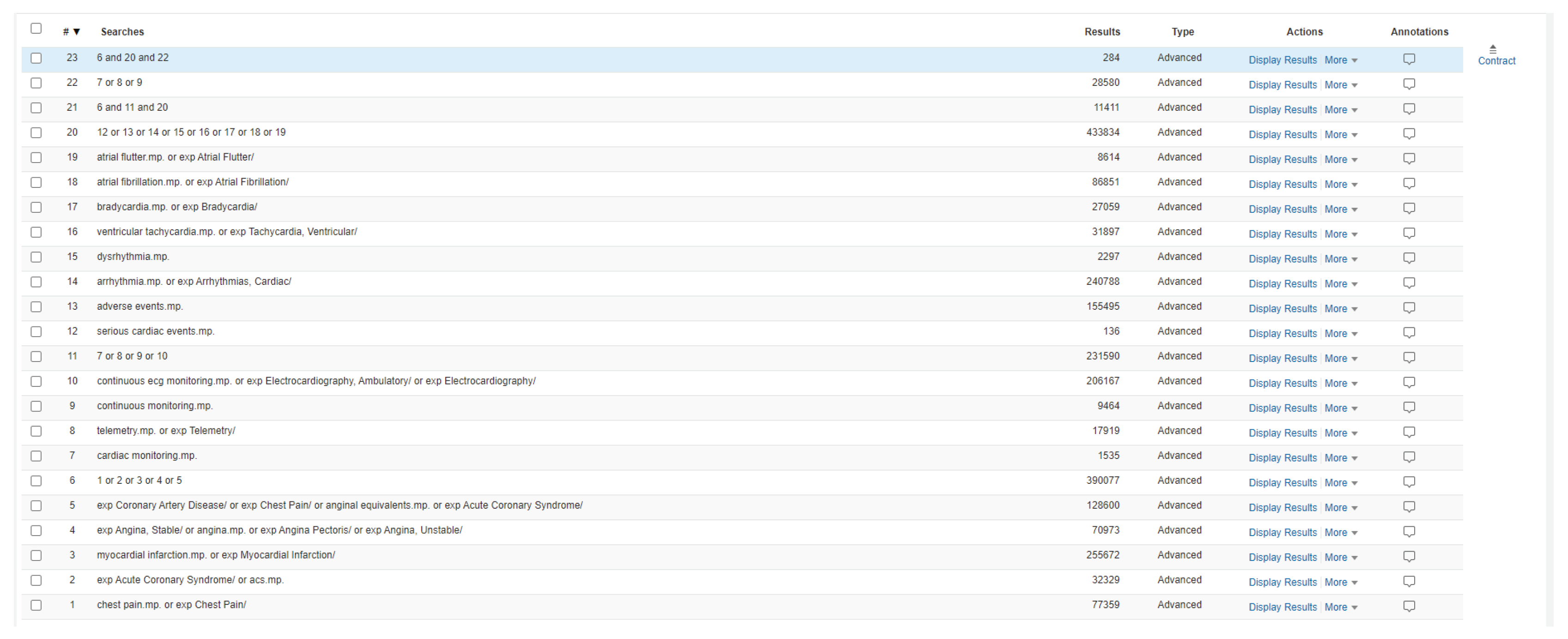Screen dimensions: 1568x639
Task: Annotate the myocardial infarction search row
Action: (1409, 555)
